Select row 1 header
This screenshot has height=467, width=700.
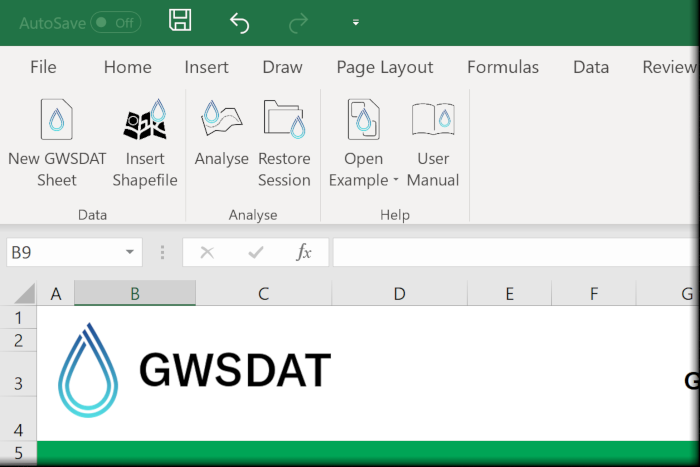pos(18,318)
